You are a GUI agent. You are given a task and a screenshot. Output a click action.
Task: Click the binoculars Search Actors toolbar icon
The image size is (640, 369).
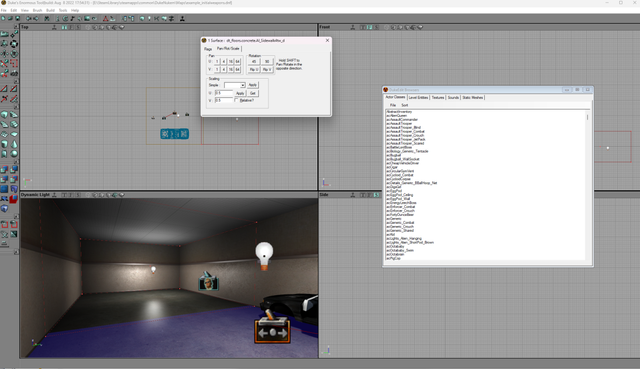point(47,18)
